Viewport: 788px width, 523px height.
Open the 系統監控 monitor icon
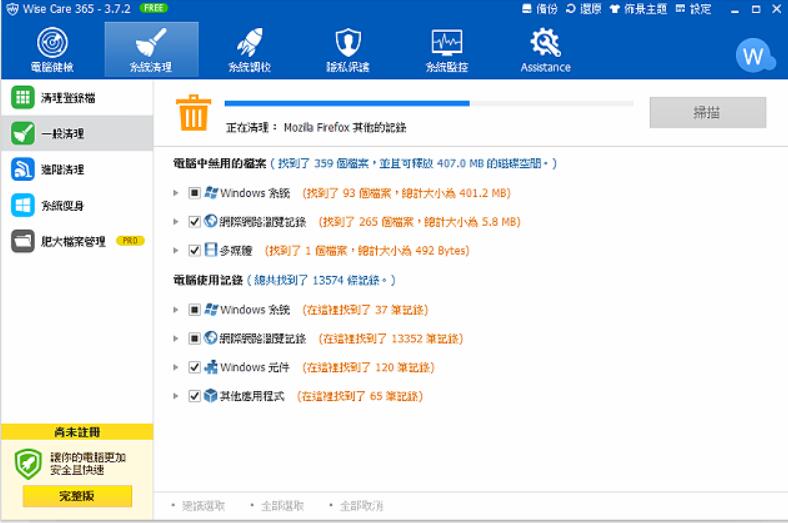click(x=447, y=42)
